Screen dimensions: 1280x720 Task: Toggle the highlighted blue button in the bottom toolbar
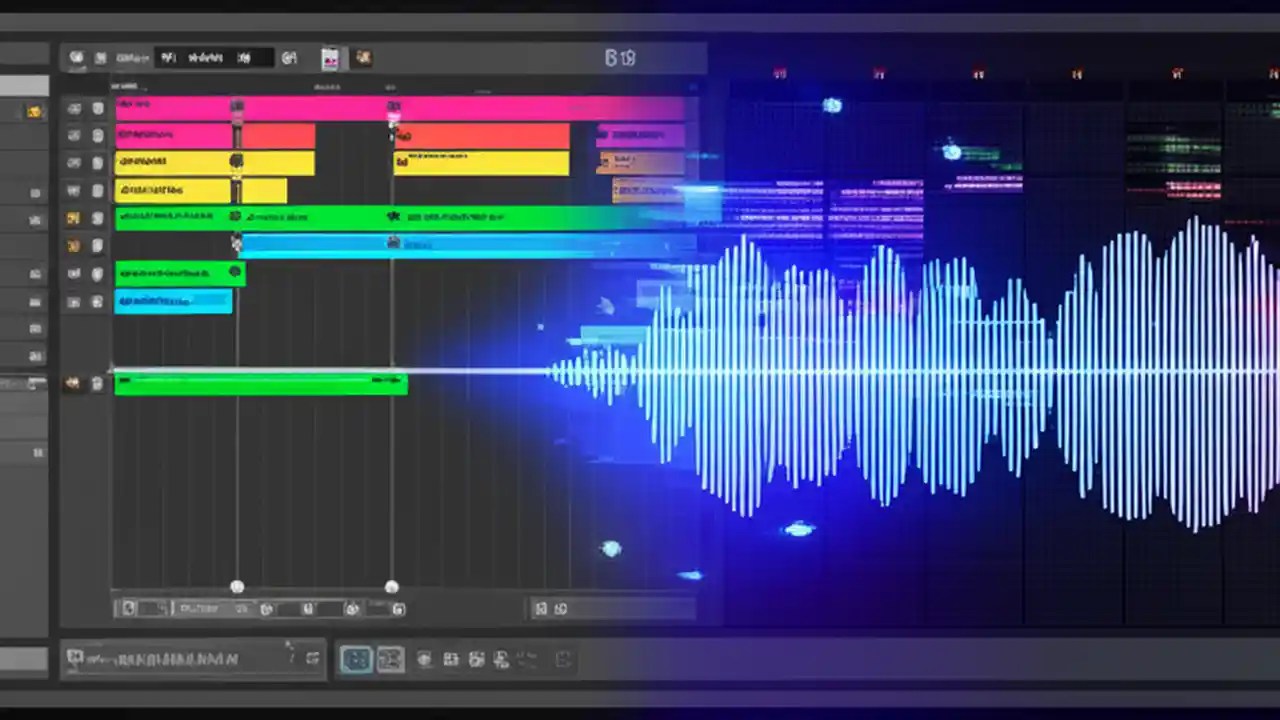click(357, 658)
